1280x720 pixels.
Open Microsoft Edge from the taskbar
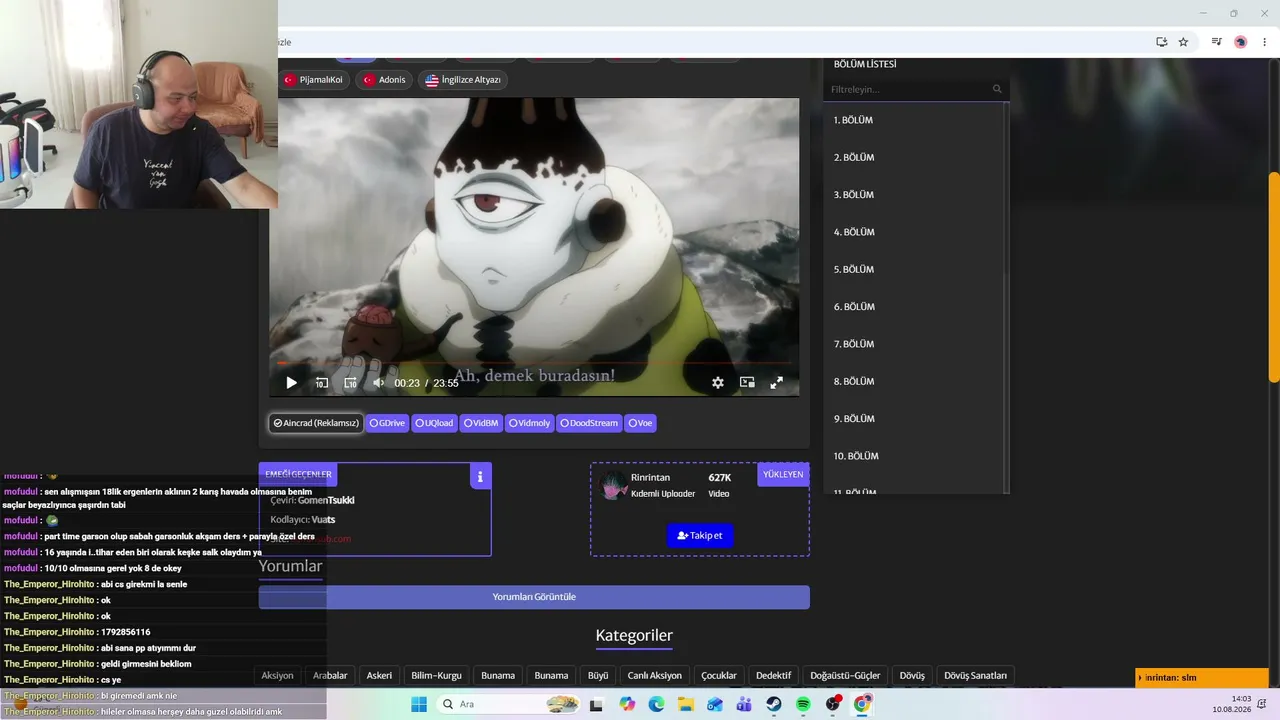(656, 704)
